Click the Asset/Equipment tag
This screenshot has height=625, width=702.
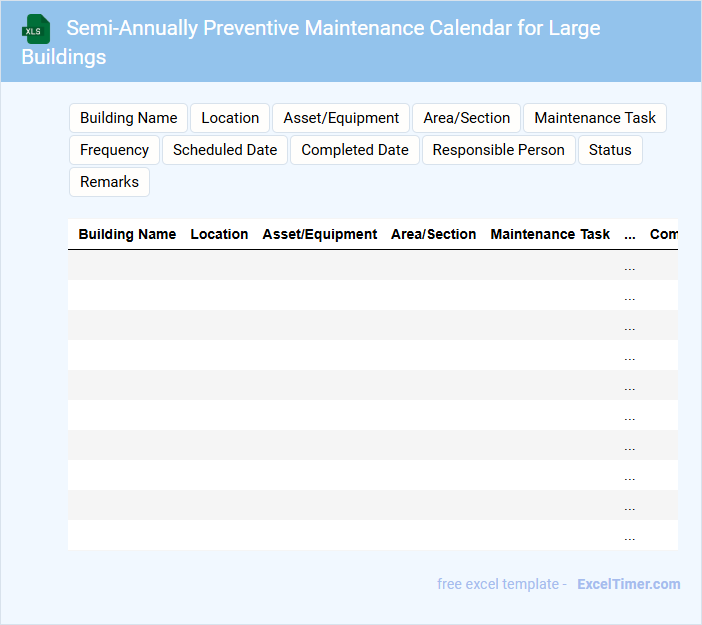[341, 118]
